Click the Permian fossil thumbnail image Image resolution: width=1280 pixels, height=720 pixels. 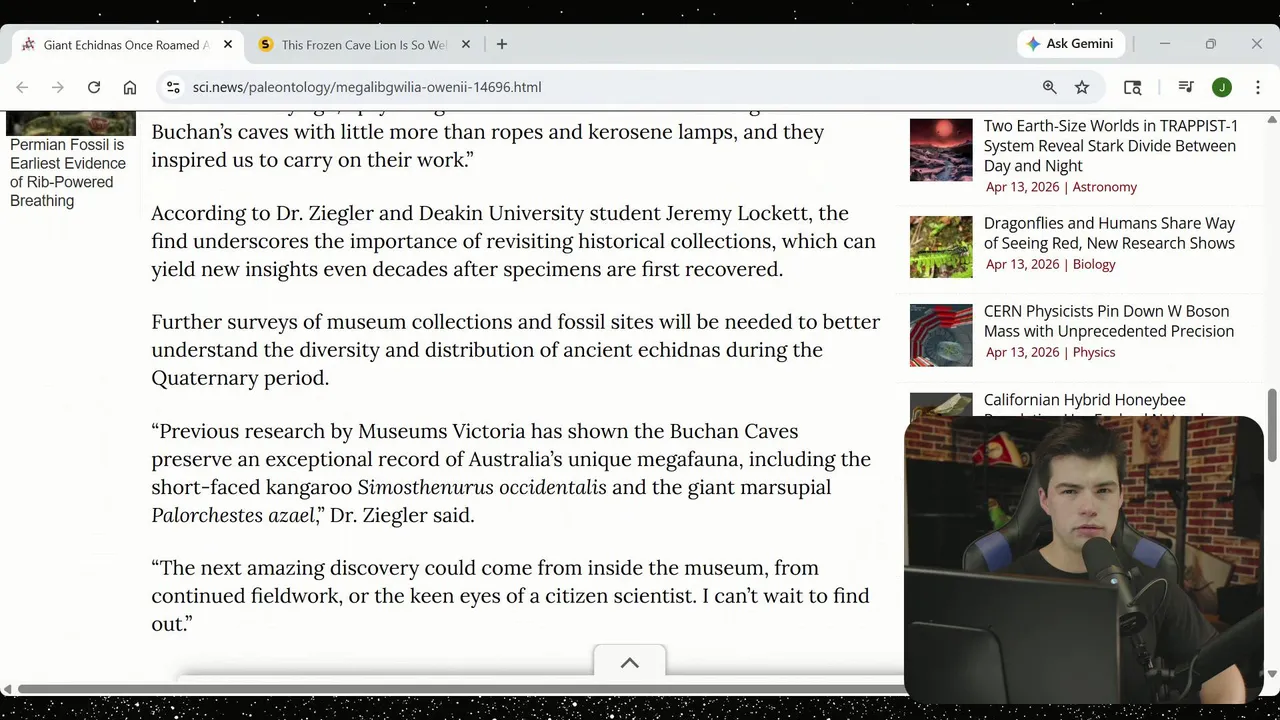pyautogui.click(x=71, y=124)
